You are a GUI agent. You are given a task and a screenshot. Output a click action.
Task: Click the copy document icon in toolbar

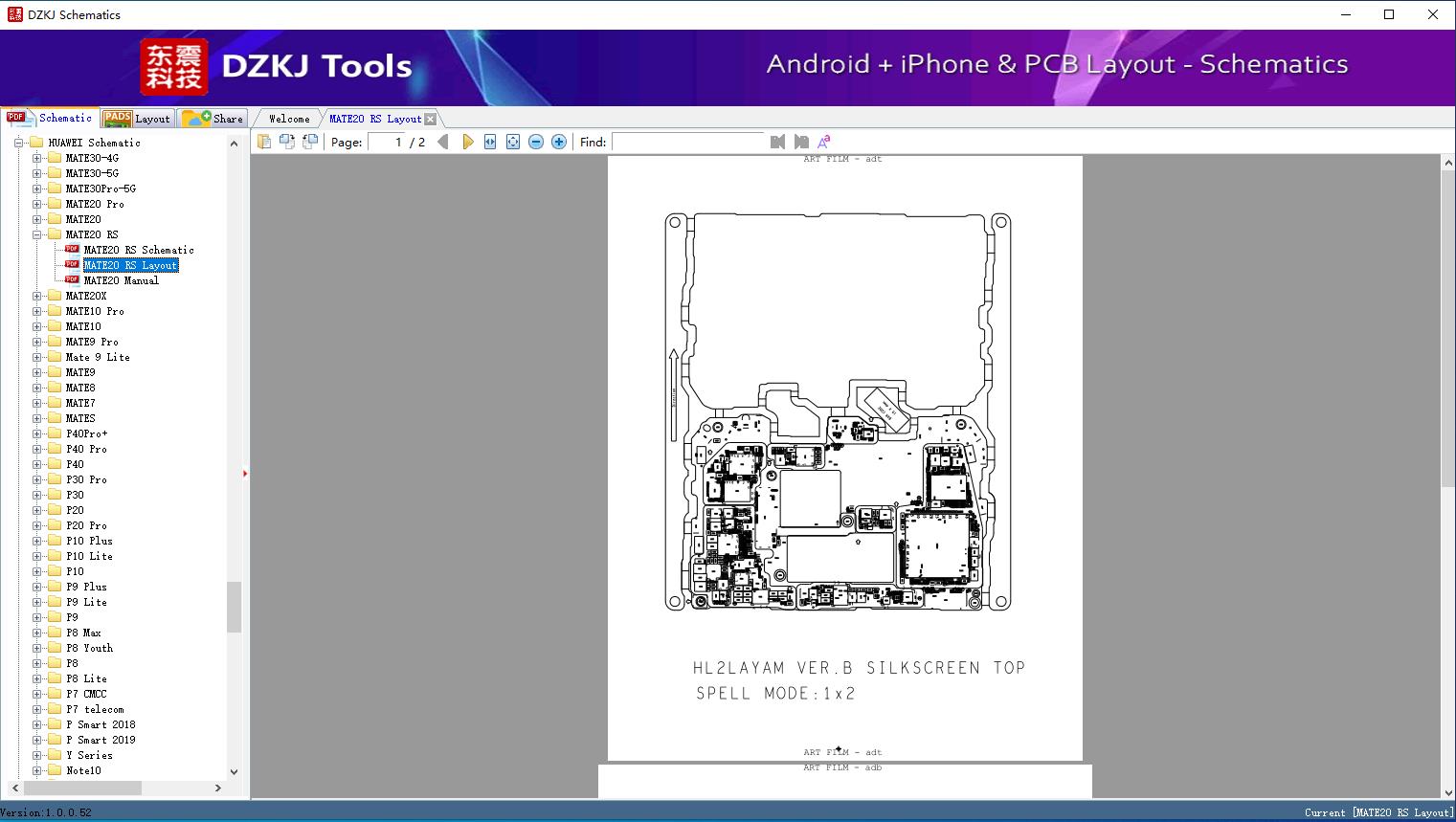point(264,142)
